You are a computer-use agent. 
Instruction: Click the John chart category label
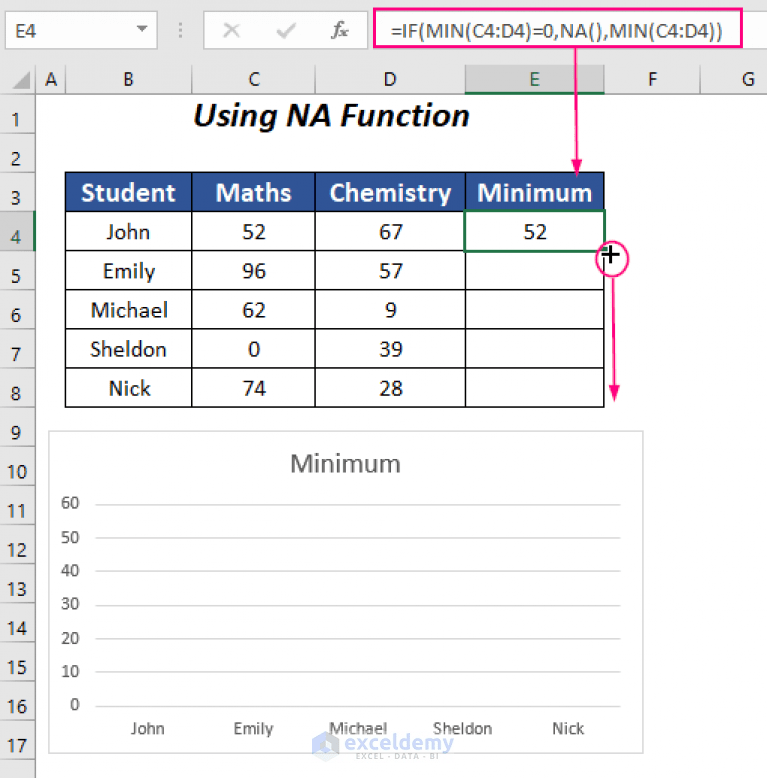[x=147, y=728]
